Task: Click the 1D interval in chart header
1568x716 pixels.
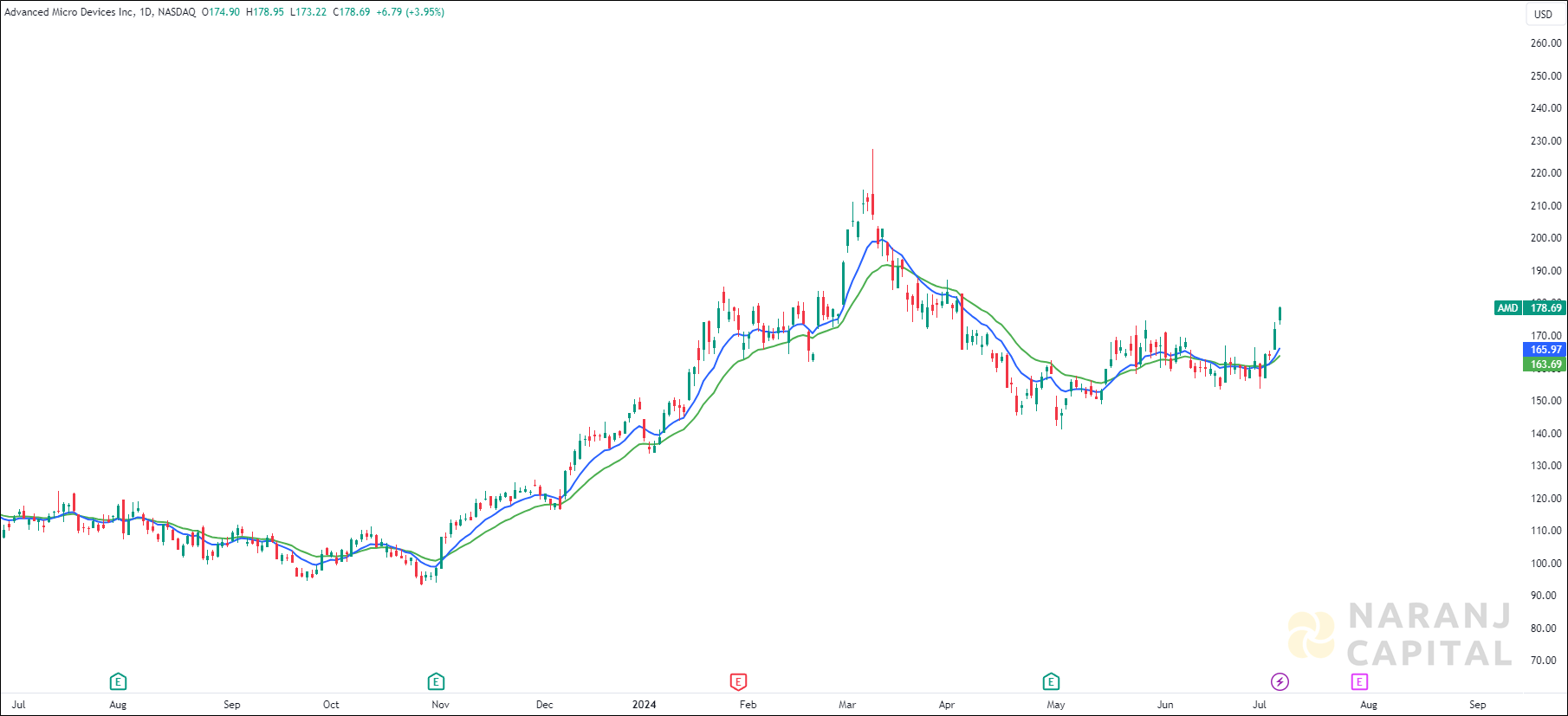Action: (145, 12)
